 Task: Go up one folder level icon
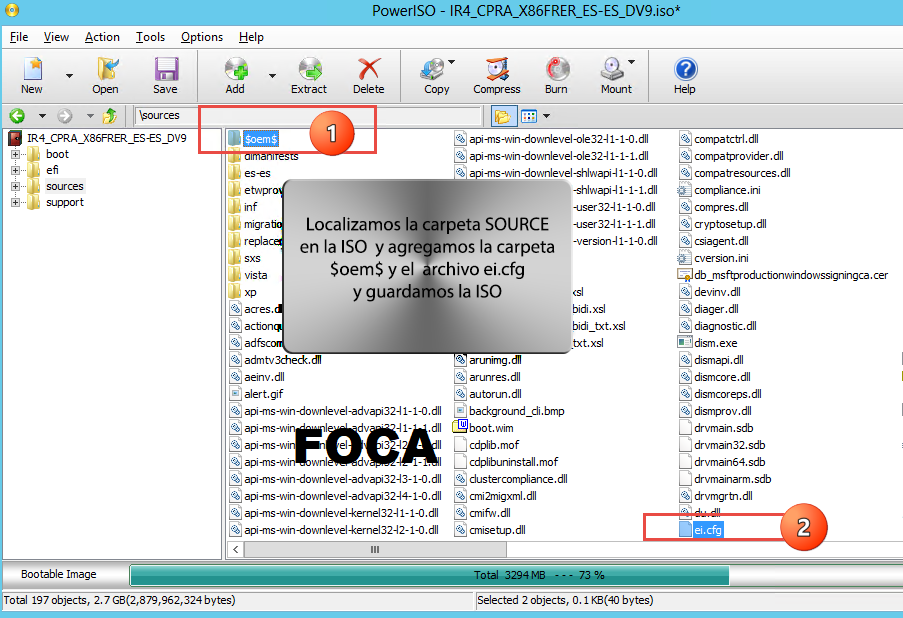tap(109, 116)
